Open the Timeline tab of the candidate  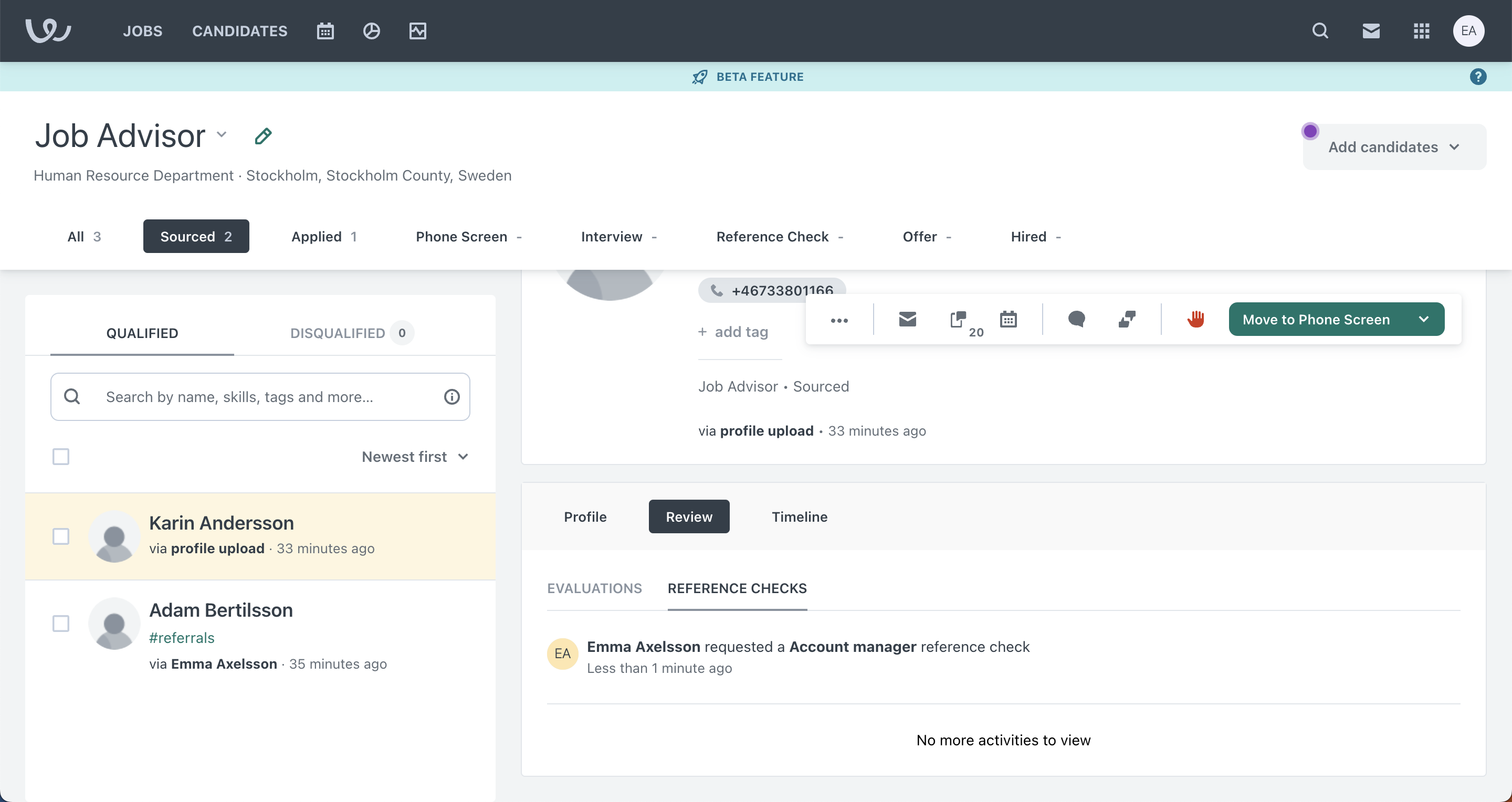coord(800,517)
